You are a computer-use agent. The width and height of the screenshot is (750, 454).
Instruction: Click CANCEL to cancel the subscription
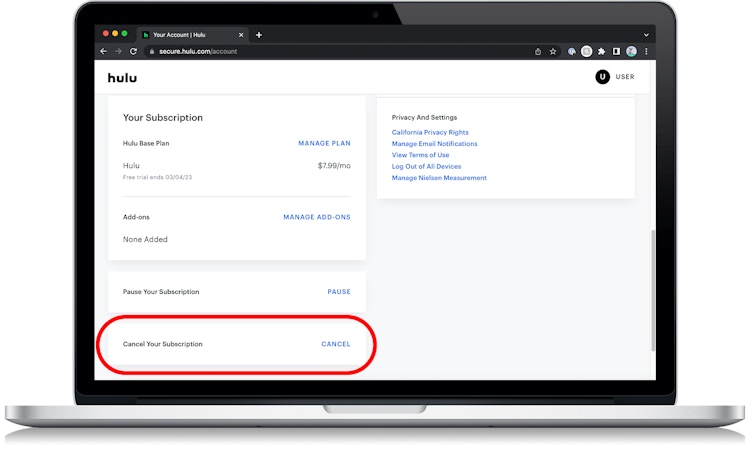(x=336, y=344)
